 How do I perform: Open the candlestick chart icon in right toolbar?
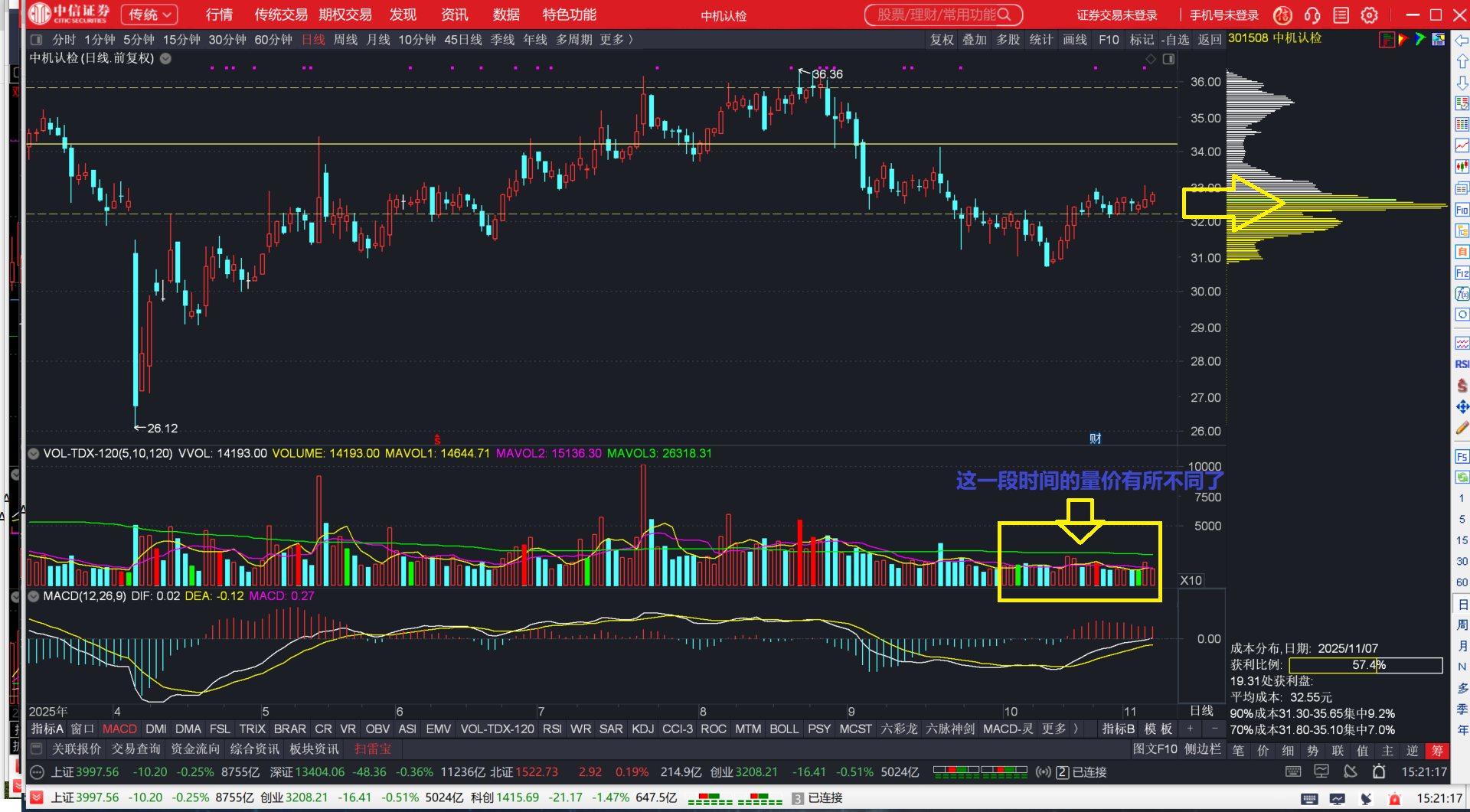1462,167
